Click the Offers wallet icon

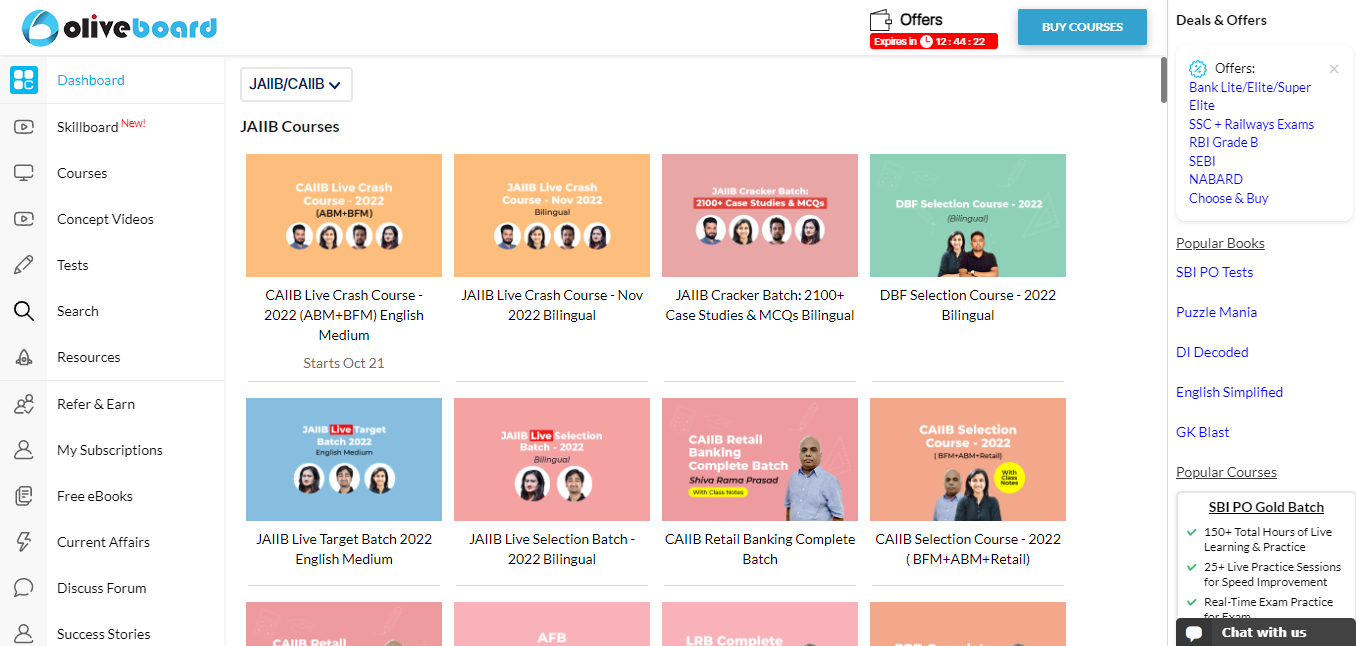pos(881,19)
